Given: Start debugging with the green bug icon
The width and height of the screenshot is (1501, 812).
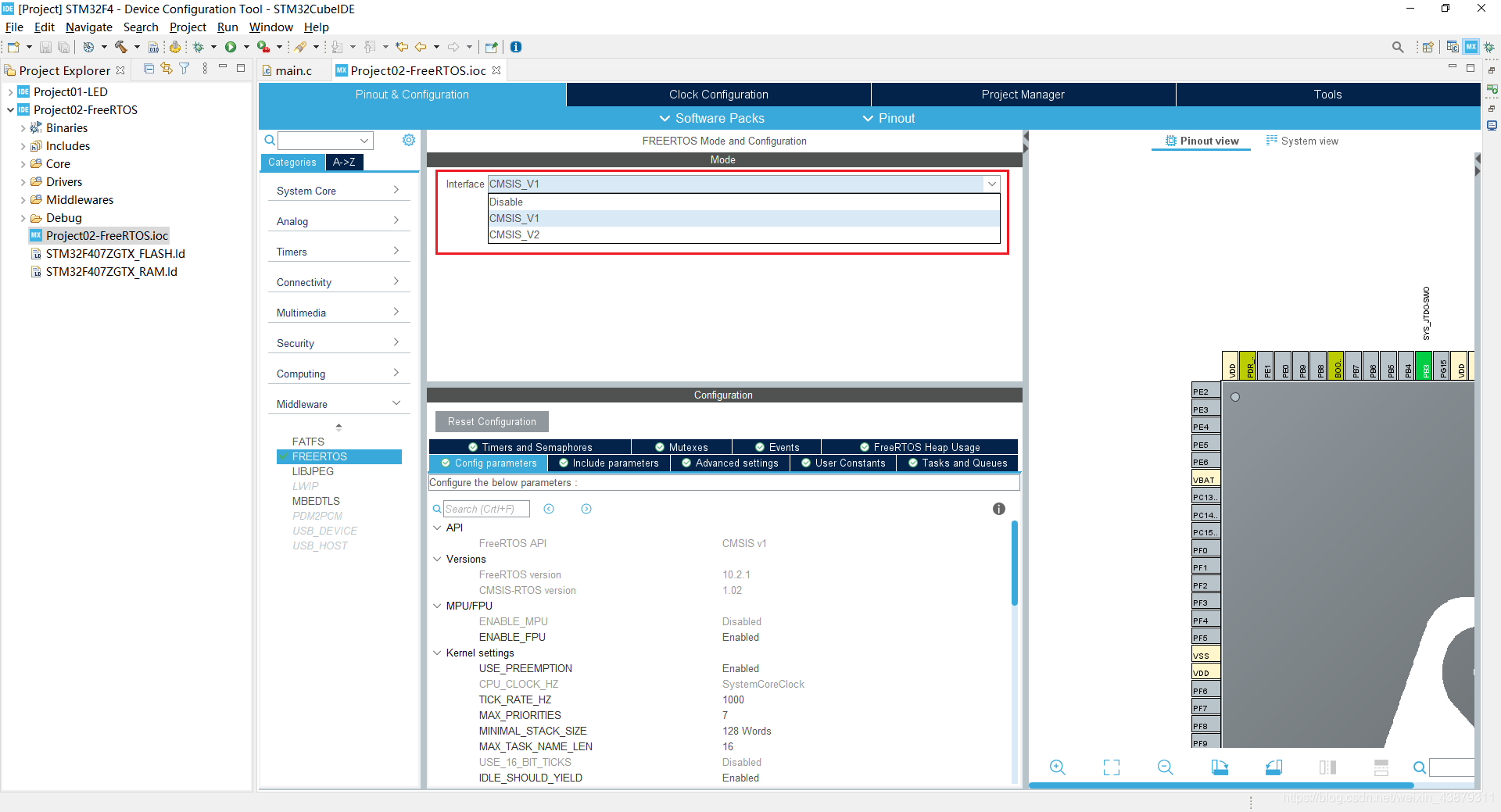Looking at the screenshot, I should (x=199, y=47).
